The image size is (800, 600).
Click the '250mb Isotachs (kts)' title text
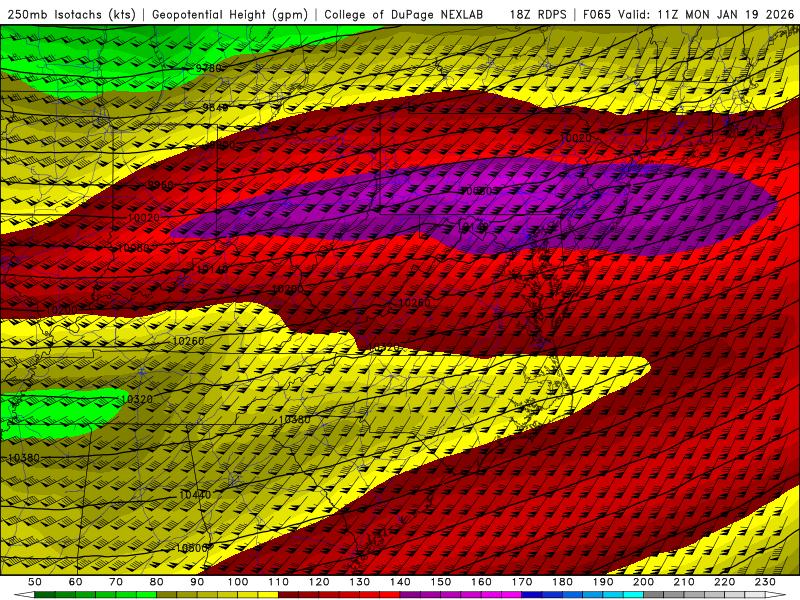point(72,14)
